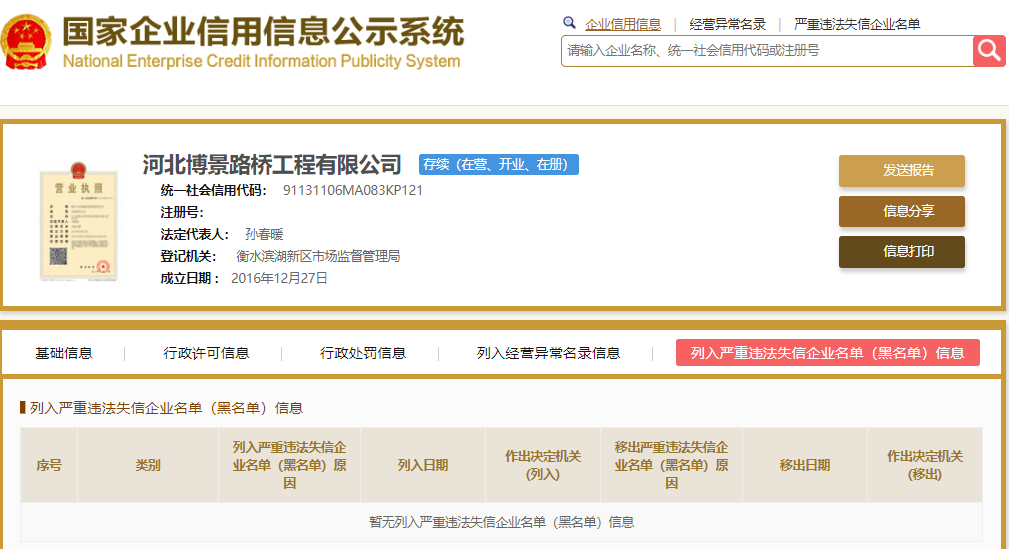Click the national emblem logo
Screen dimensions: 1009x549
(26, 42)
